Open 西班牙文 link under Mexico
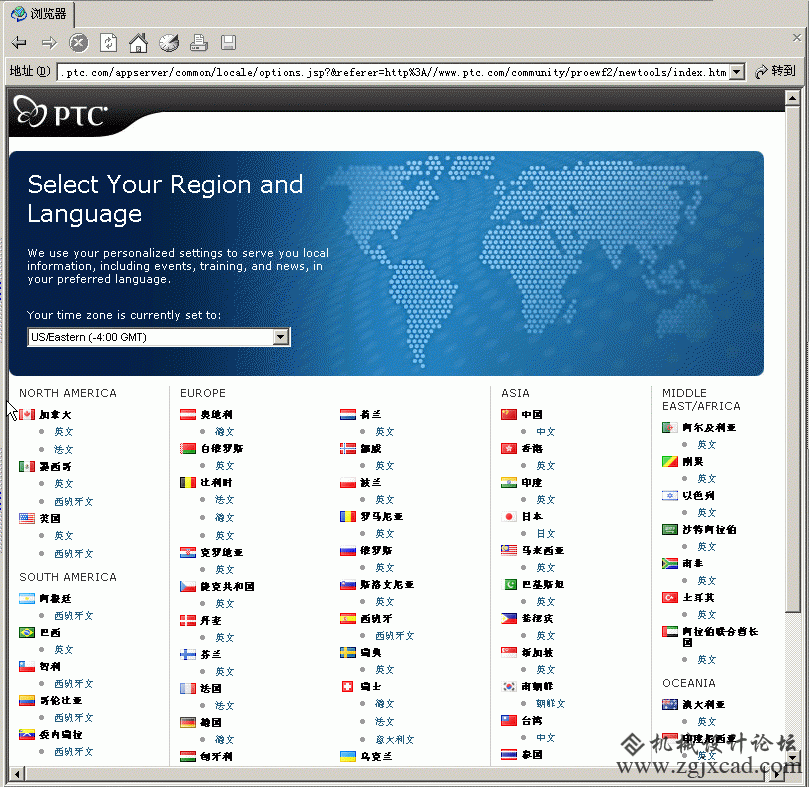This screenshot has width=809, height=787. click(x=74, y=502)
